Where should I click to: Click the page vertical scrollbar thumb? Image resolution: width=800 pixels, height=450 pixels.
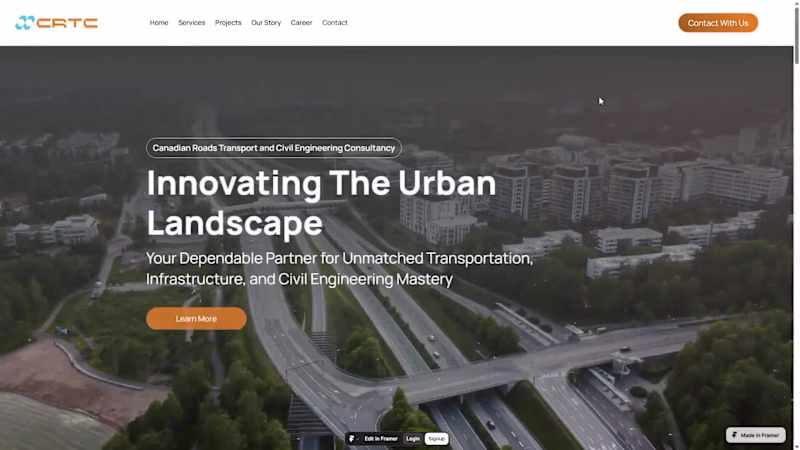point(796,36)
